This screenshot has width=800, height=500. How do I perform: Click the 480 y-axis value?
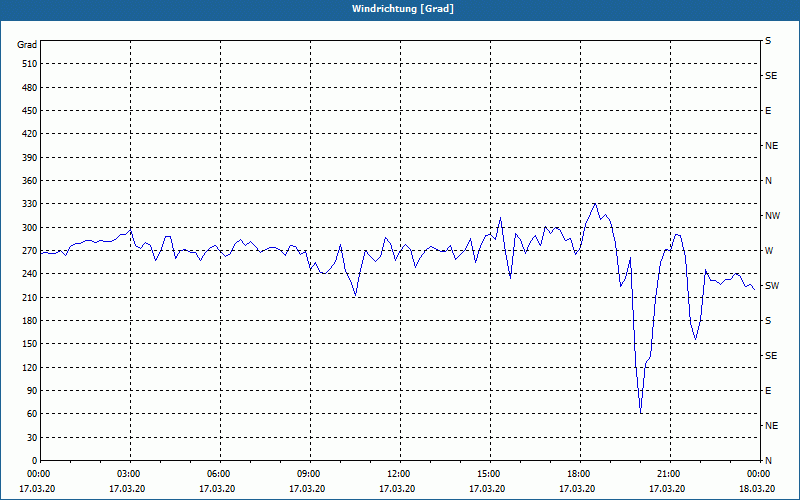tap(30, 88)
